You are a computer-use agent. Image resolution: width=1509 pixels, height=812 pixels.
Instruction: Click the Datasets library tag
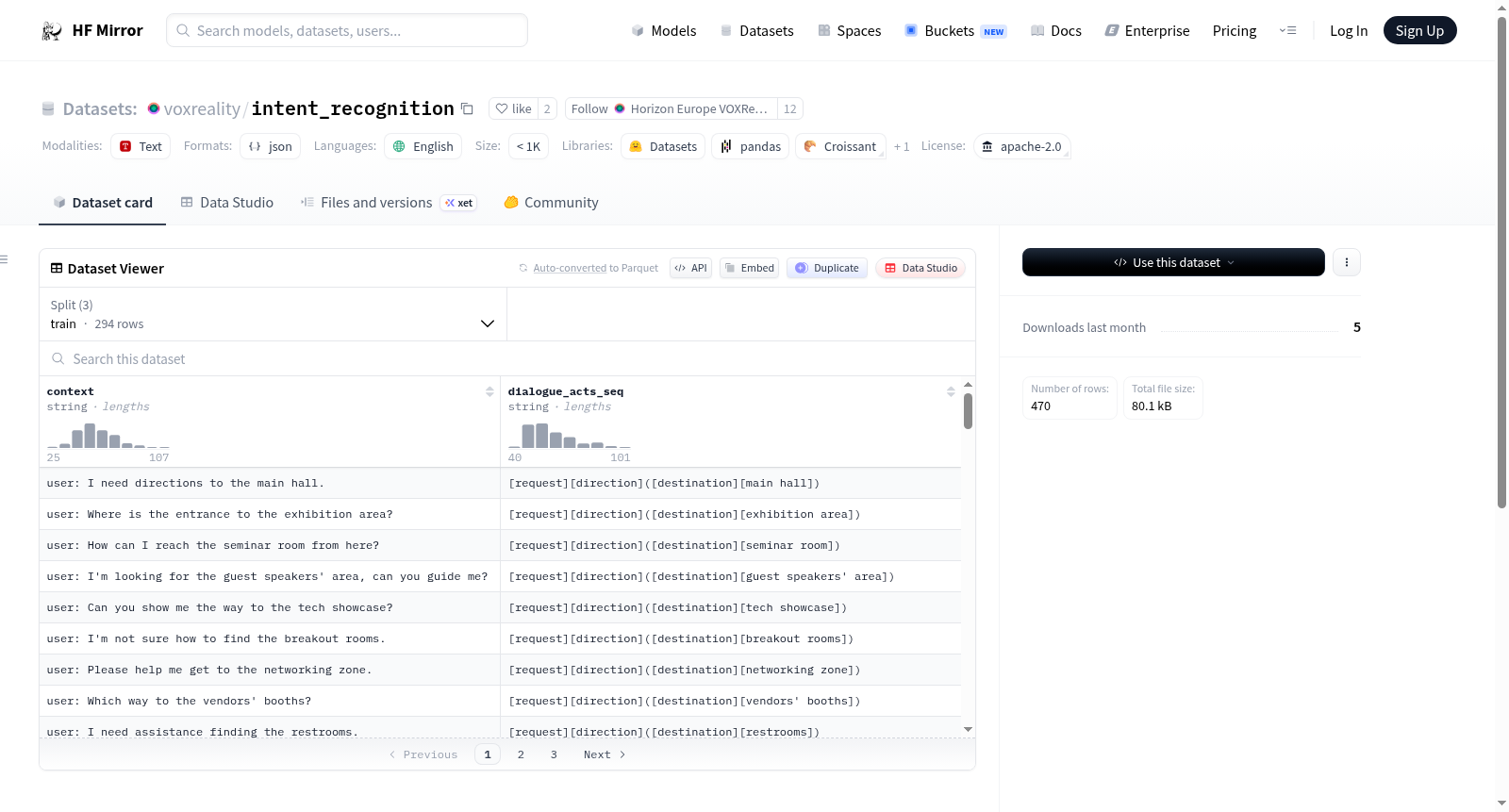[x=663, y=146]
